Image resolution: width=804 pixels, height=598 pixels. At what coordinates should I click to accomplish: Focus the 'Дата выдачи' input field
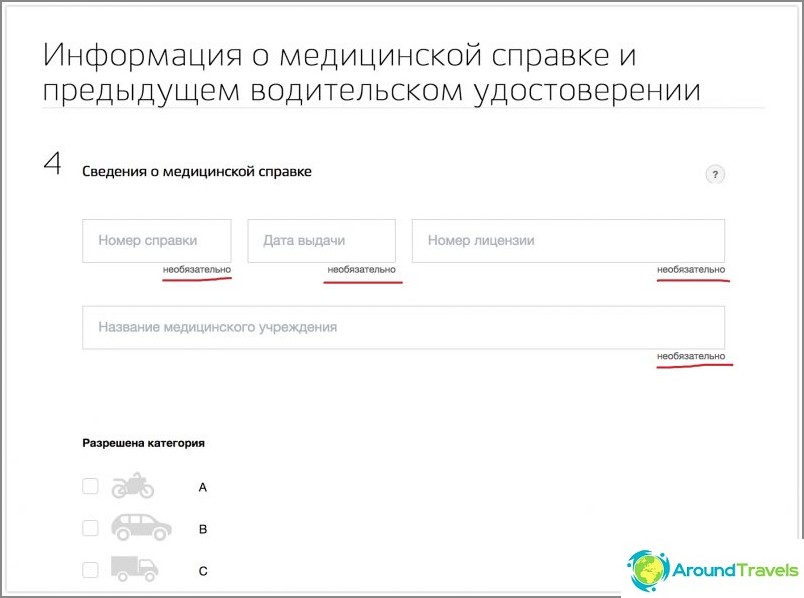(321, 241)
